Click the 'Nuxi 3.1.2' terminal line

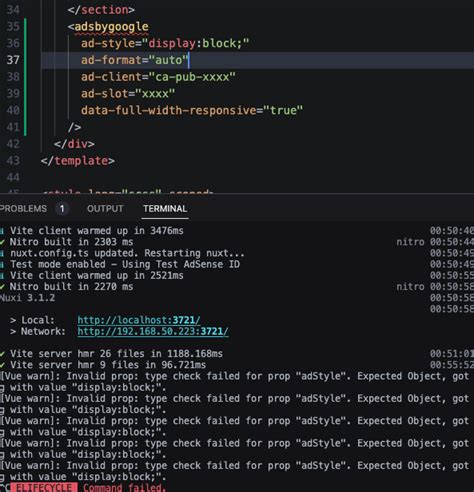[x=28, y=298]
